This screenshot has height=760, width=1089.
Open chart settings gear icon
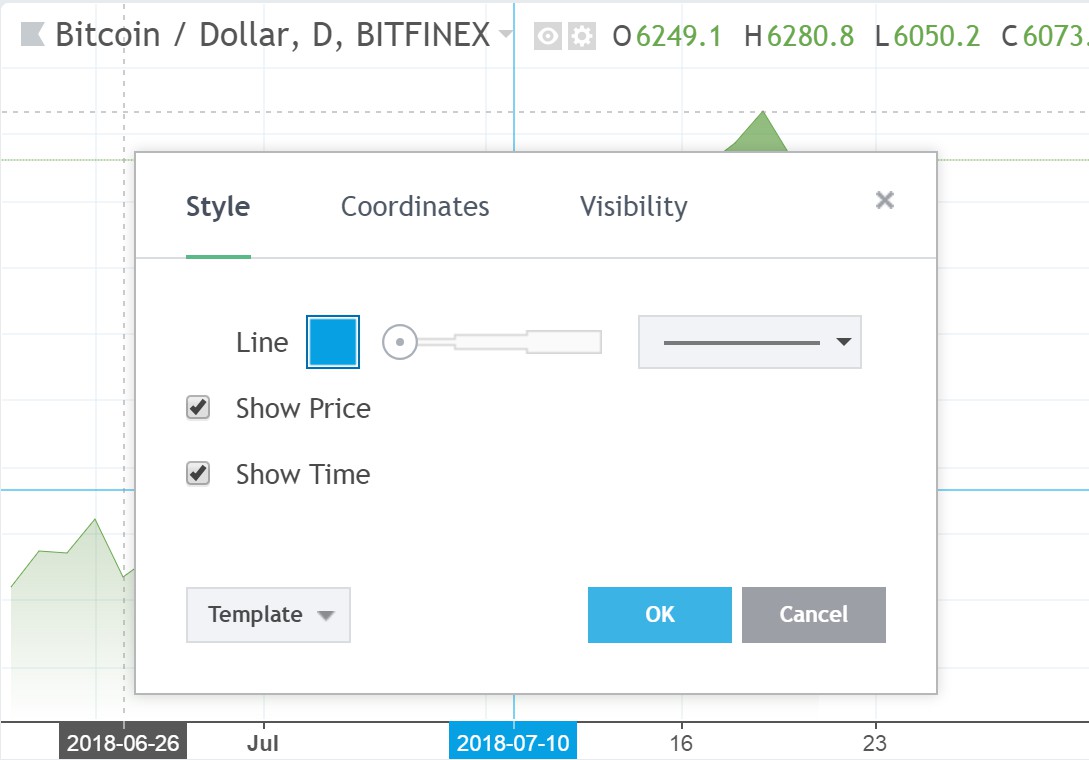click(582, 36)
